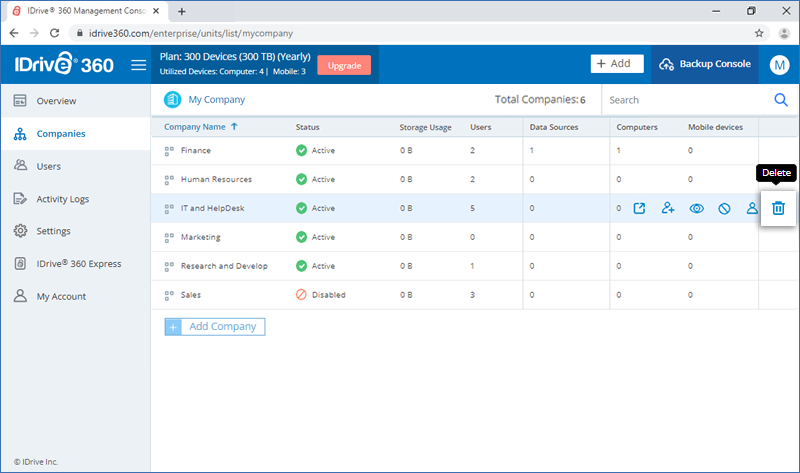Screen dimensions: 800x473
Task: Click the person icon in IT and HelpDesk row
Action: tap(752, 208)
